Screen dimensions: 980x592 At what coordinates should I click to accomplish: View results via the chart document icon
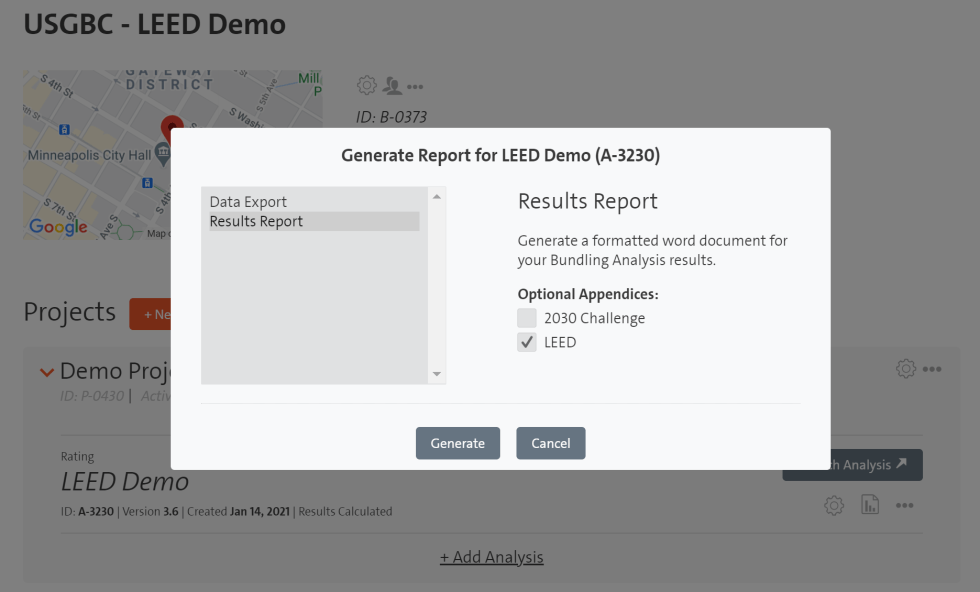tap(869, 505)
